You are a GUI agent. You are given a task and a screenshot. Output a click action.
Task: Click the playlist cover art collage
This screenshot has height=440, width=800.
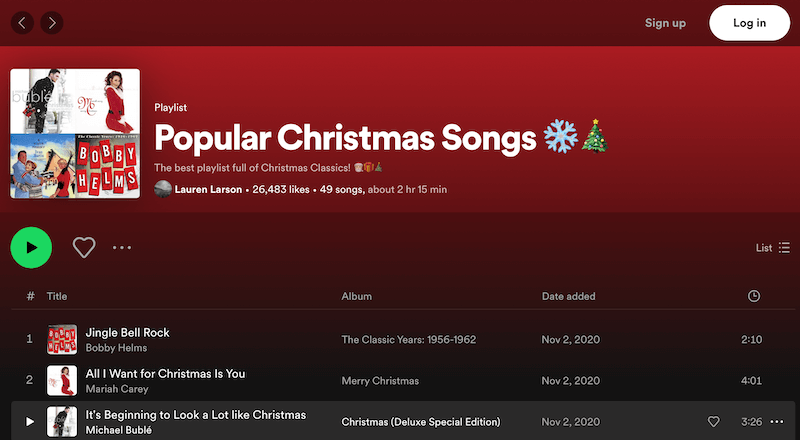pyautogui.click(x=75, y=133)
